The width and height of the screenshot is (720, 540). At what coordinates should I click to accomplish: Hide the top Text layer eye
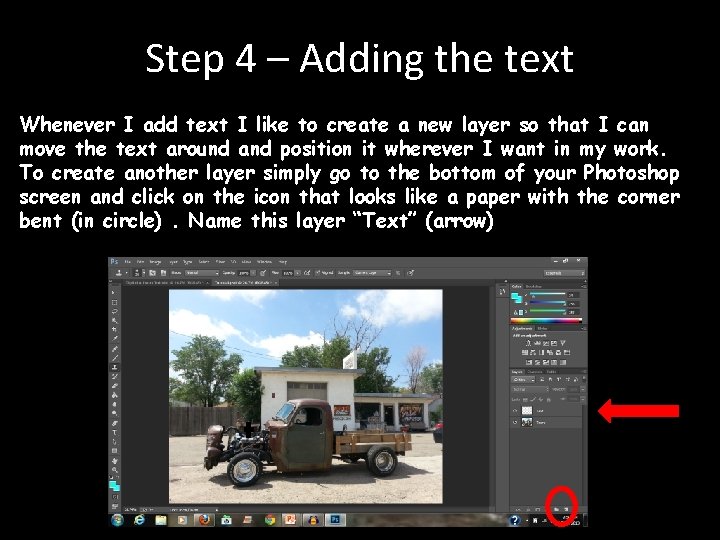515,411
